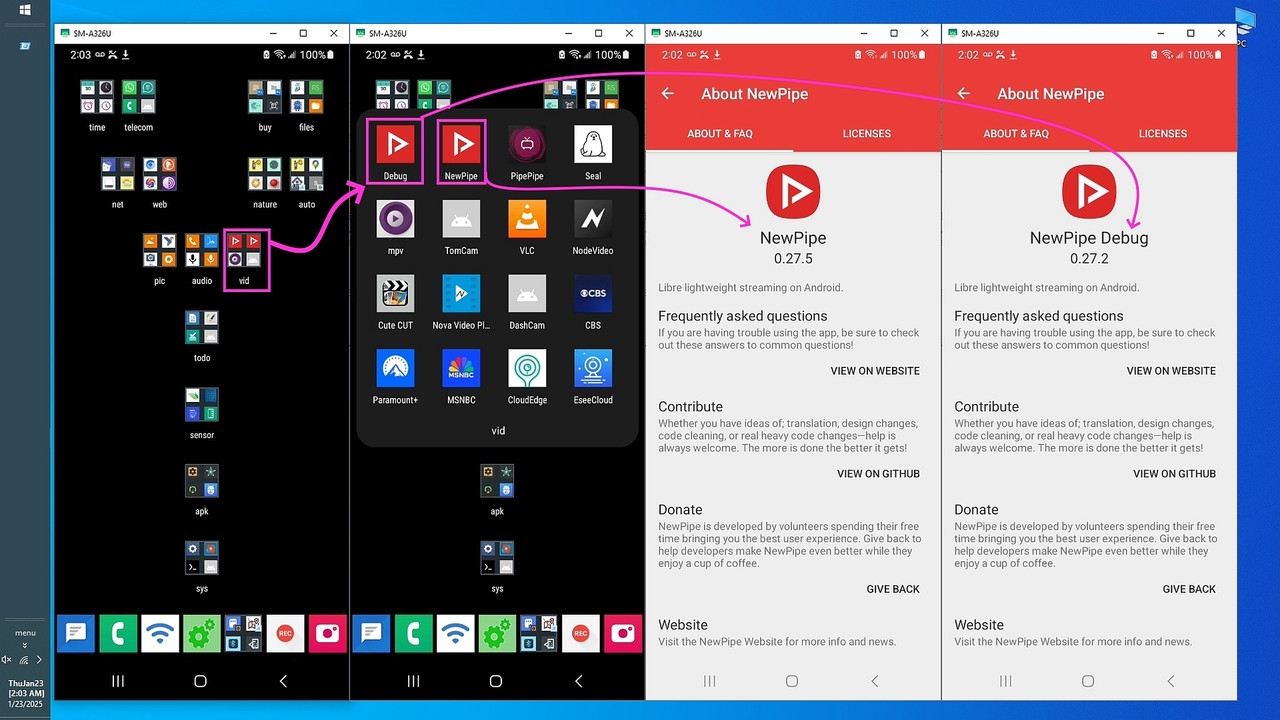1280x720 pixels.
Task: Open the Debug app in vid folder
Action: tap(395, 146)
